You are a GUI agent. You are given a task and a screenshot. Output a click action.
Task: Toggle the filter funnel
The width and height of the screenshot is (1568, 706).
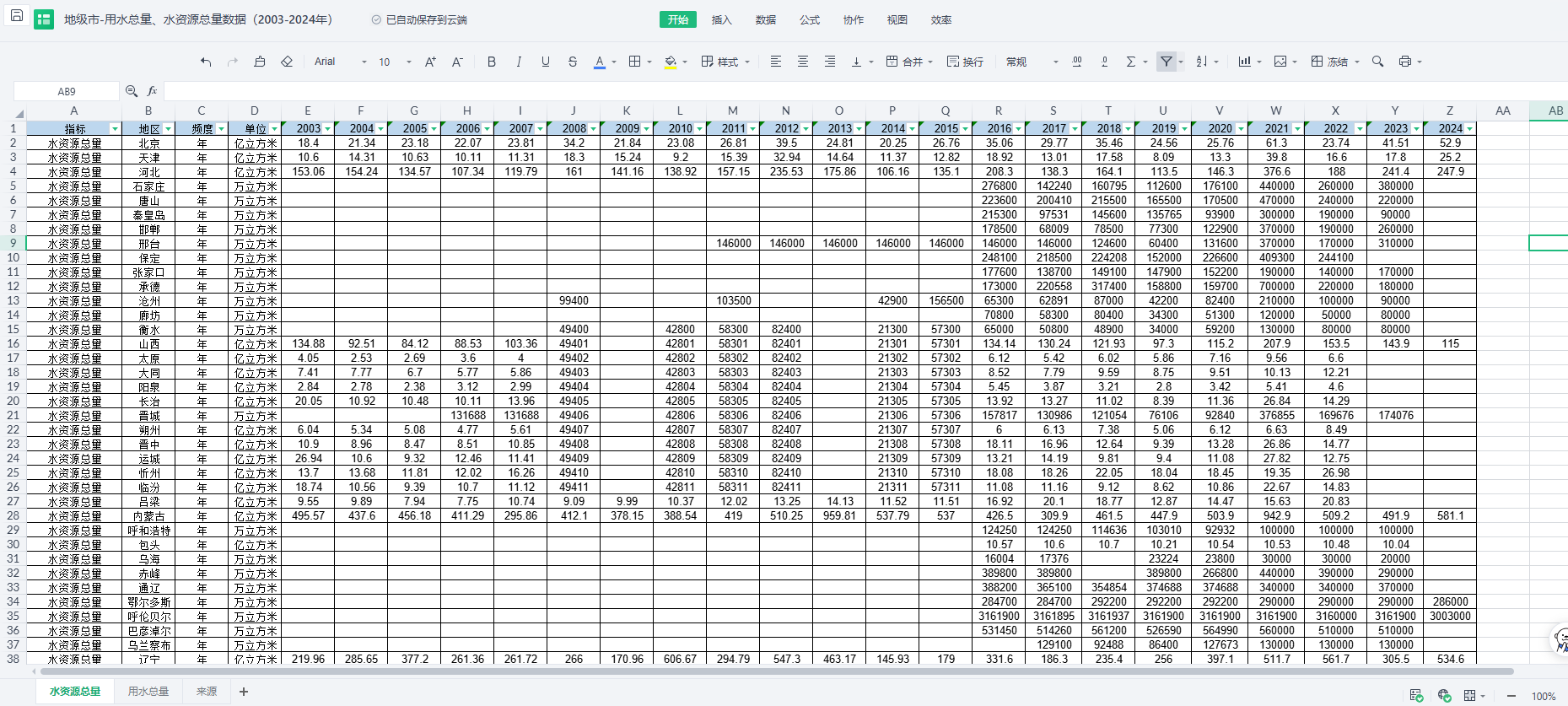(1166, 62)
